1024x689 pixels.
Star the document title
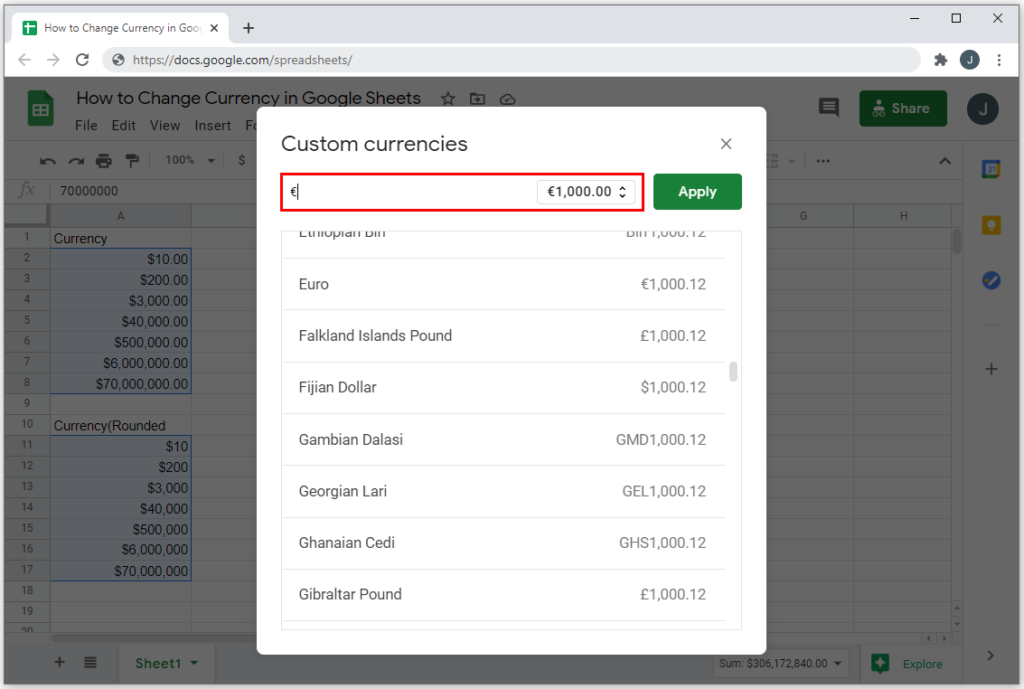(448, 99)
